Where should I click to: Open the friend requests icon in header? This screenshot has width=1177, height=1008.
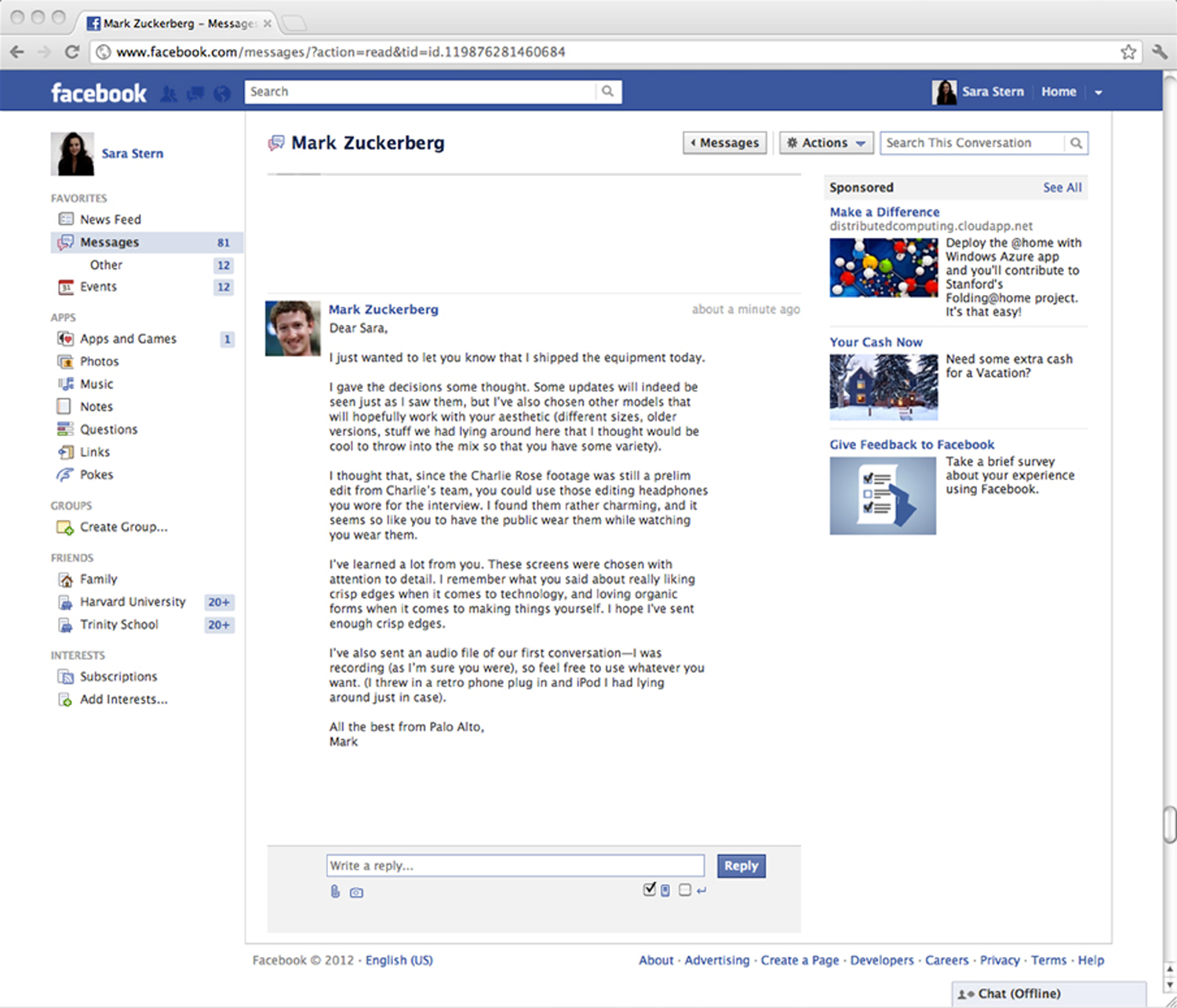tap(169, 93)
